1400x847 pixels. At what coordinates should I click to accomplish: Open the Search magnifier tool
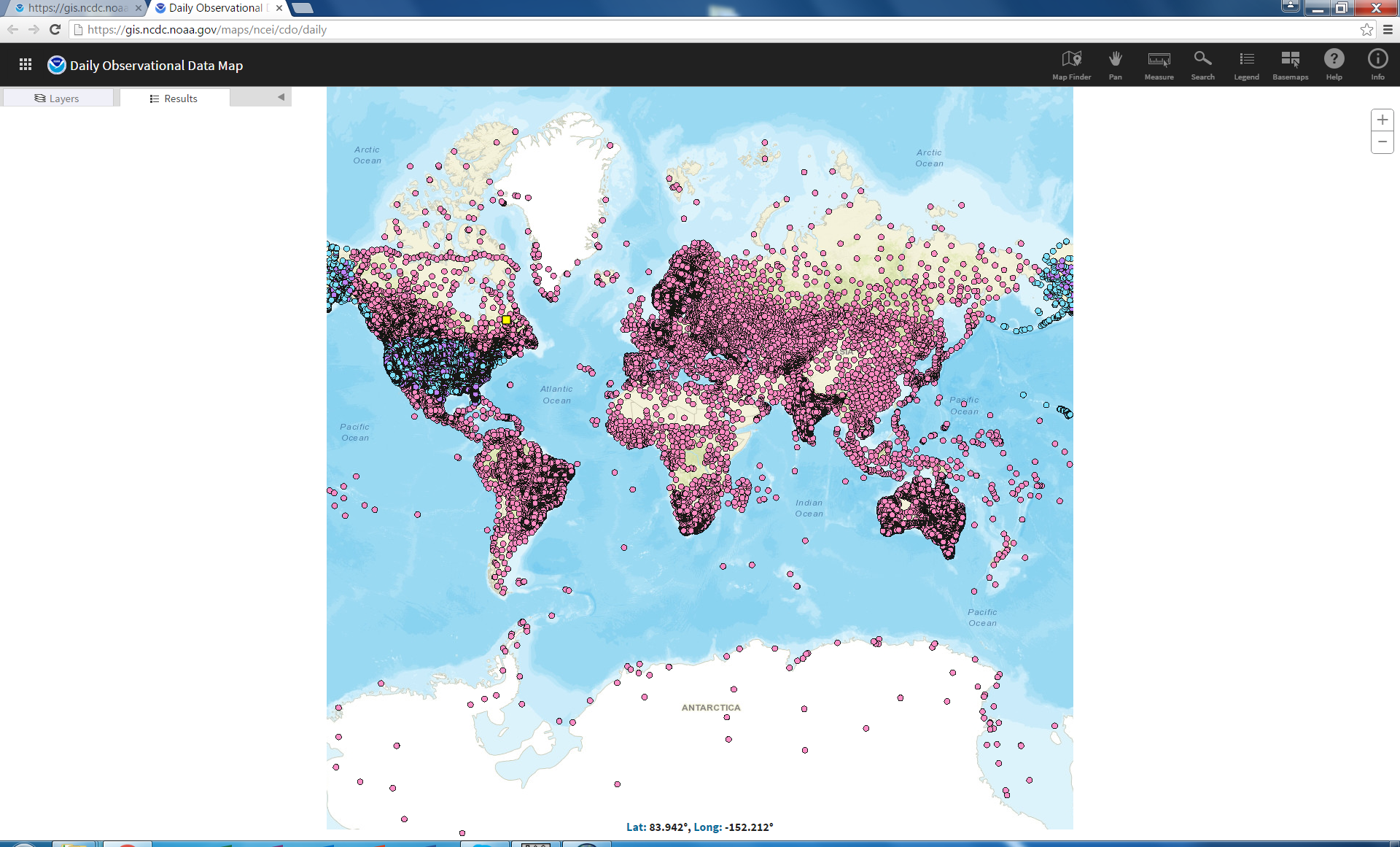point(1202,63)
